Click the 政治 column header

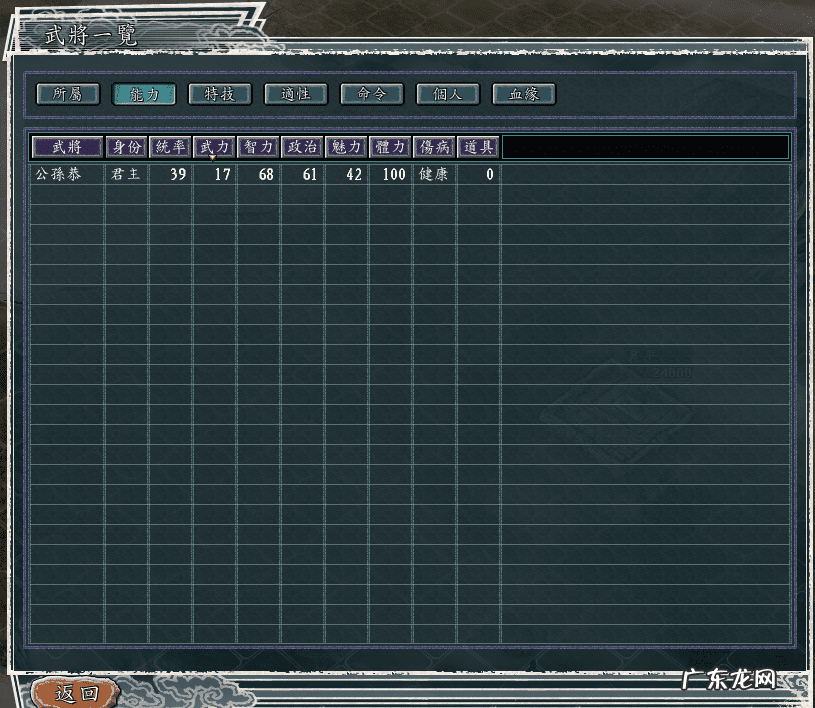pos(302,147)
